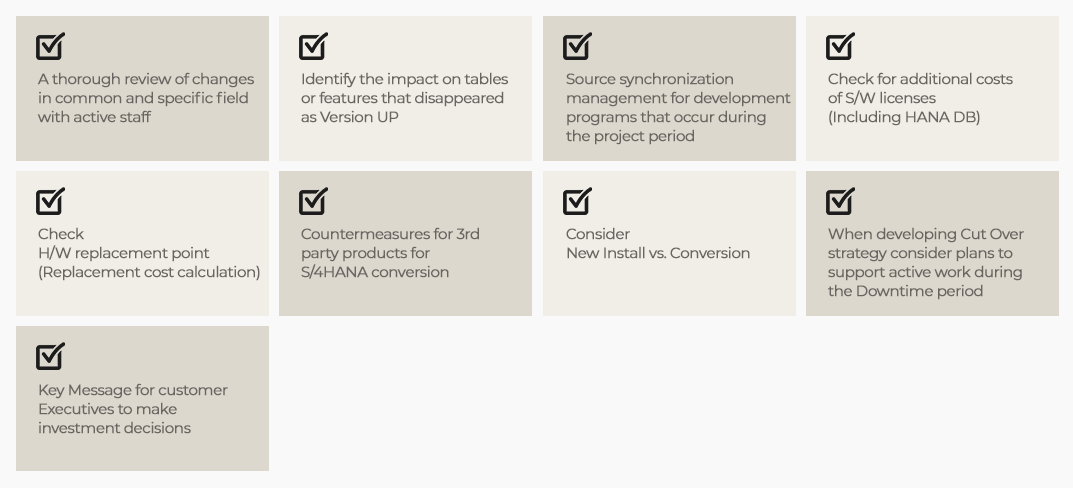Click the checkmark icon above 'Countermeasures for 3rd party'
This screenshot has height=489, width=1073.
coord(313,202)
